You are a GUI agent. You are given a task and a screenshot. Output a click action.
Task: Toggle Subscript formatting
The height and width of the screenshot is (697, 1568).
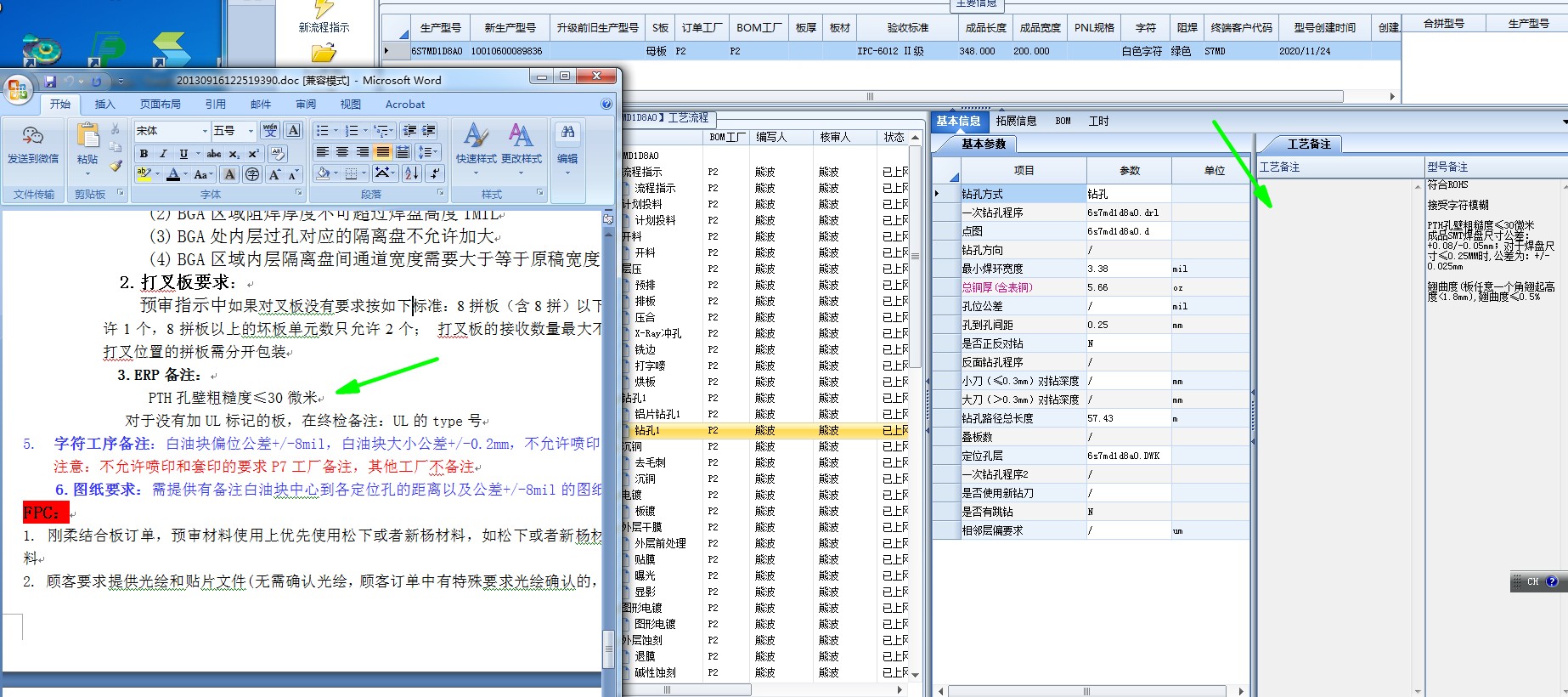coord(234,154)
